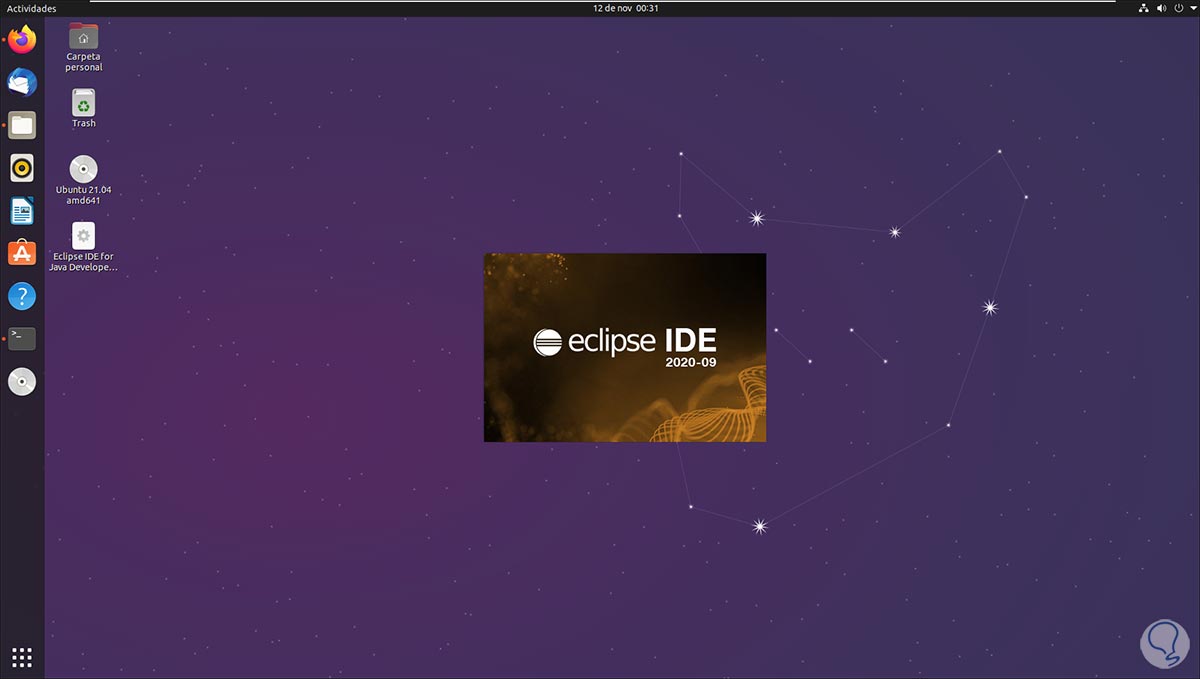Click the disc icon in dock

pos(22,382)
